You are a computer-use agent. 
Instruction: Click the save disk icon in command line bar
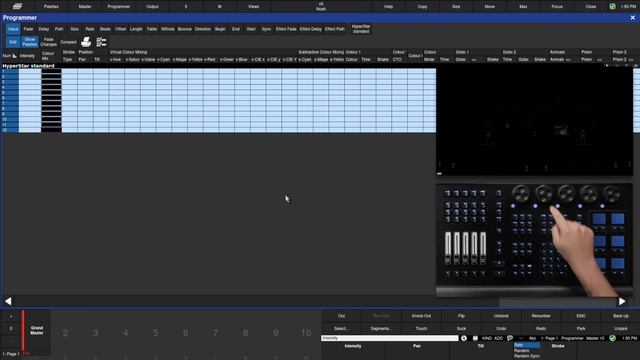[475, 338]
